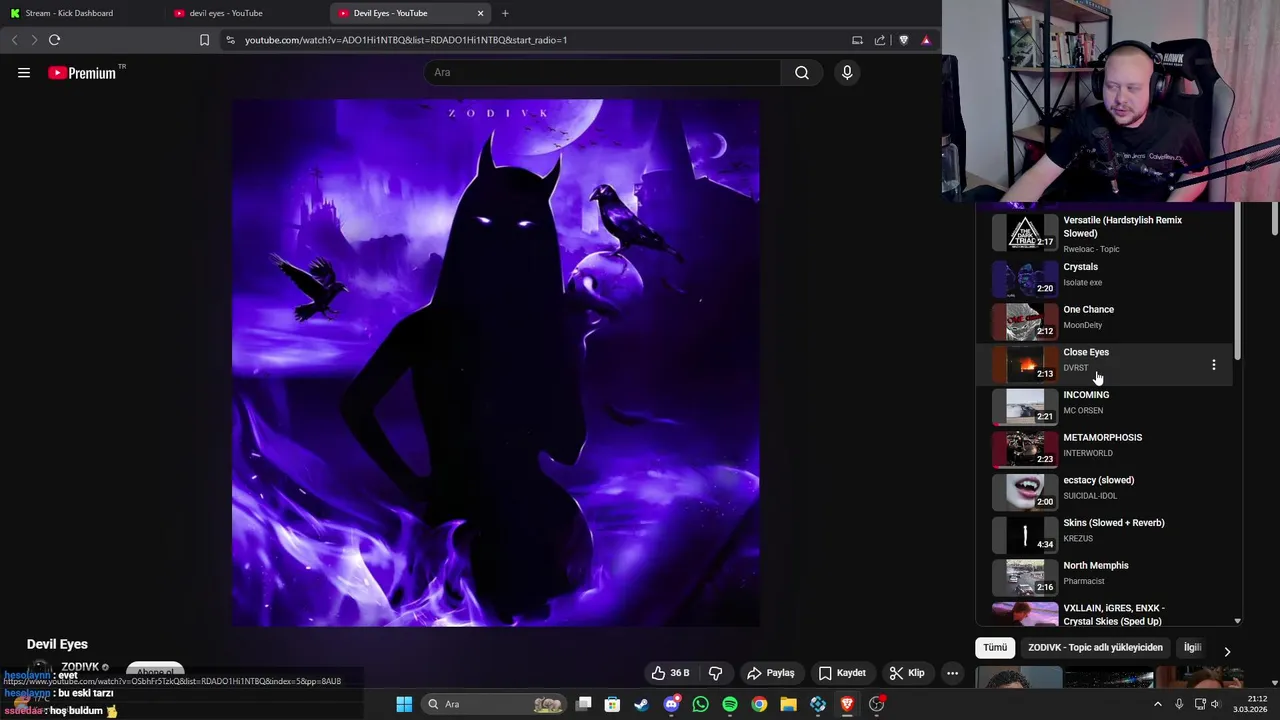The height and width of the screenshot is (720, 1280).
Task: Open Steam from the taskbar
Action: click(641, 704)
